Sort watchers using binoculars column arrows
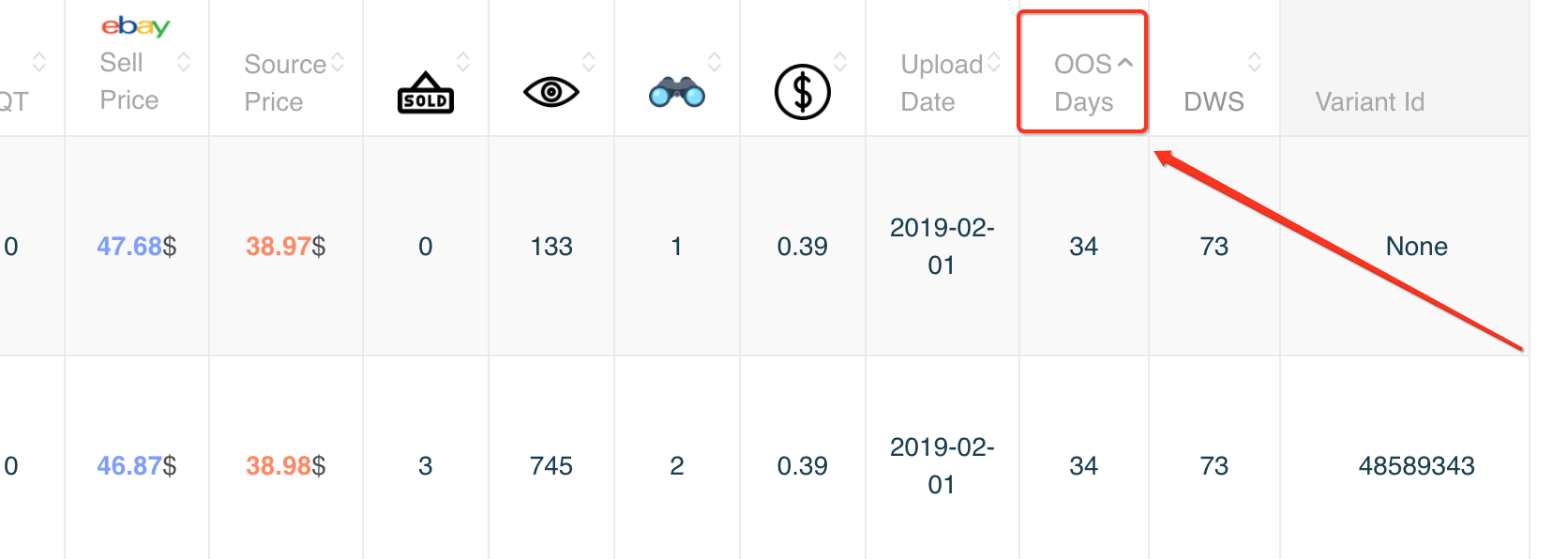The height and width of the screenshot is (559, 1568). 715,62
